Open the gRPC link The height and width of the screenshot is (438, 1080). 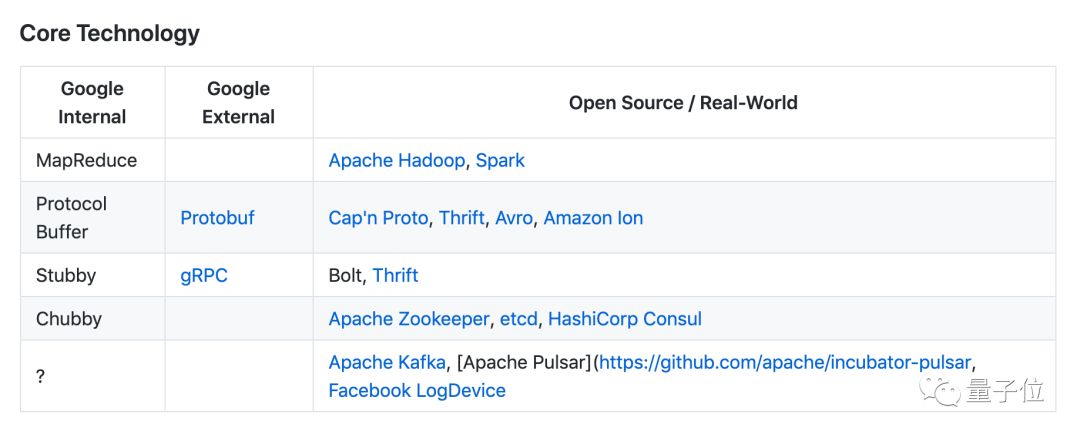coord(204,276)
